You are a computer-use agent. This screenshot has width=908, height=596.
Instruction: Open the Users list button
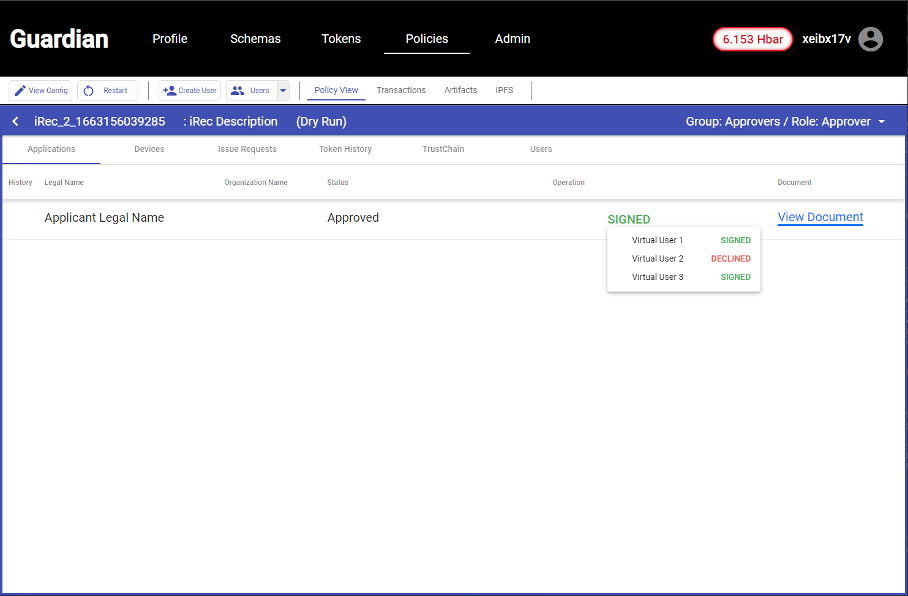coord(251,91)
